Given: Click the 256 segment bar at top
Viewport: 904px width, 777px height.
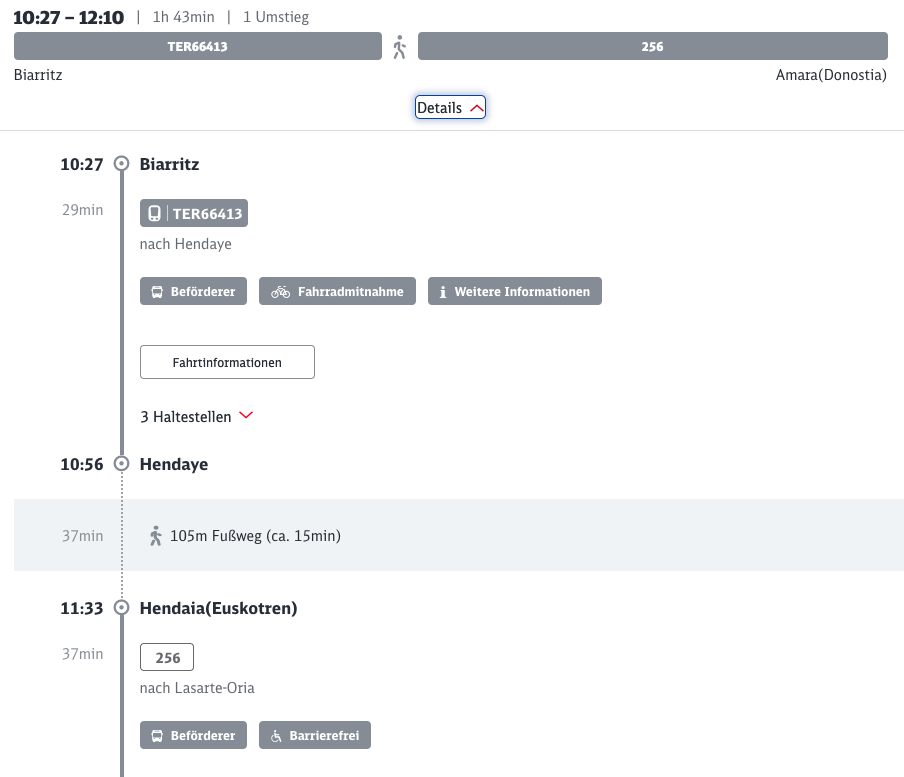Looking at the screenshot, I should tap(652, 46).
